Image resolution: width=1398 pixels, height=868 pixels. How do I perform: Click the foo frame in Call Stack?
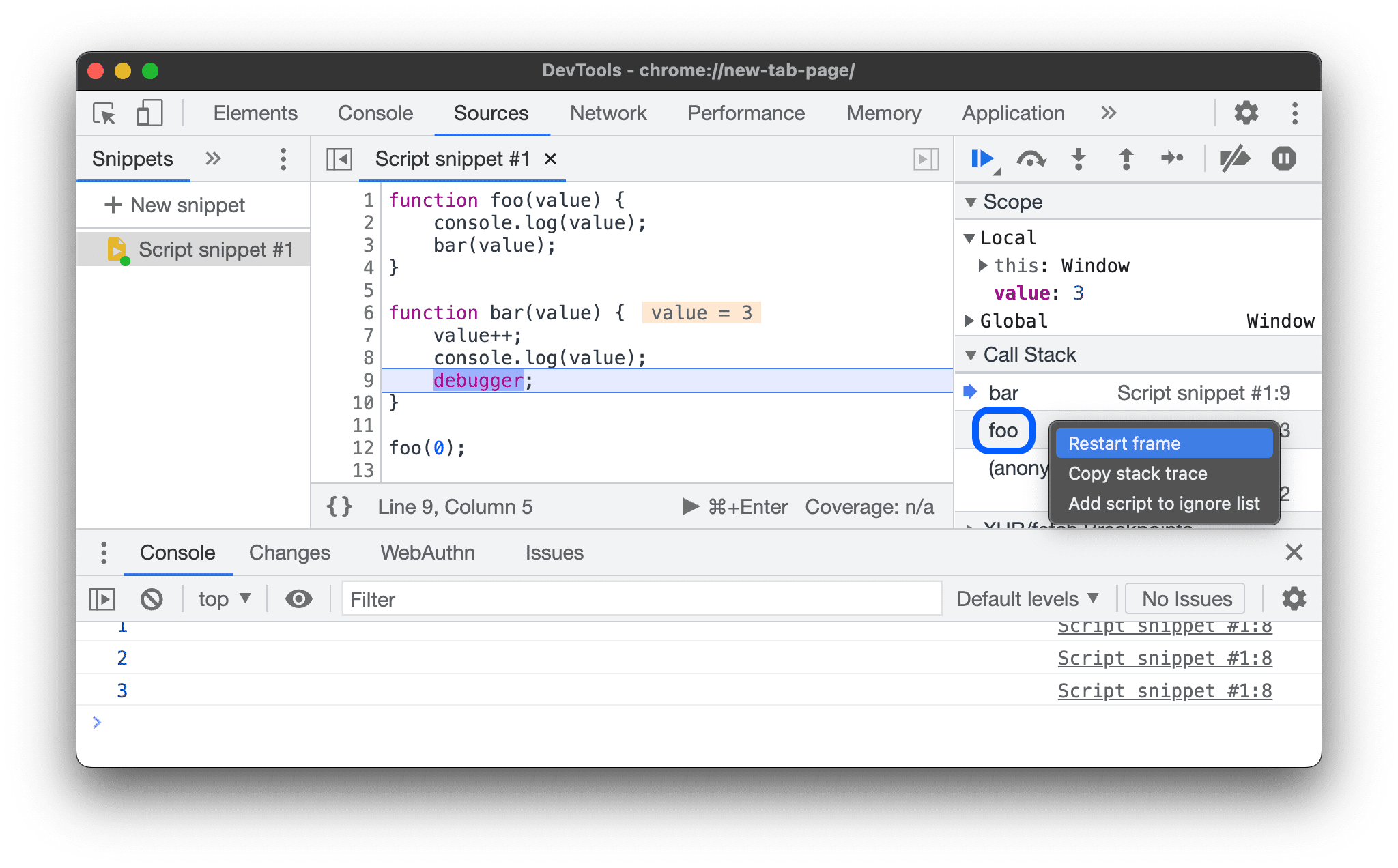pyautogui.click(x=1003, y=429)
